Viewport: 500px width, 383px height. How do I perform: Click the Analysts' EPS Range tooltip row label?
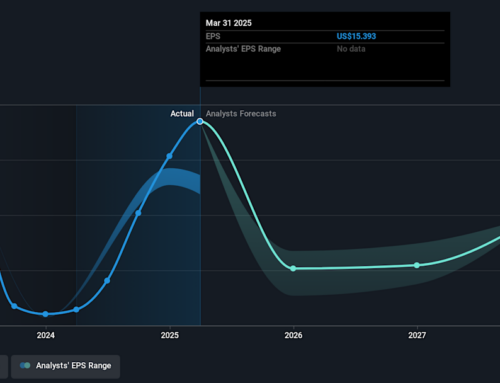243,49
